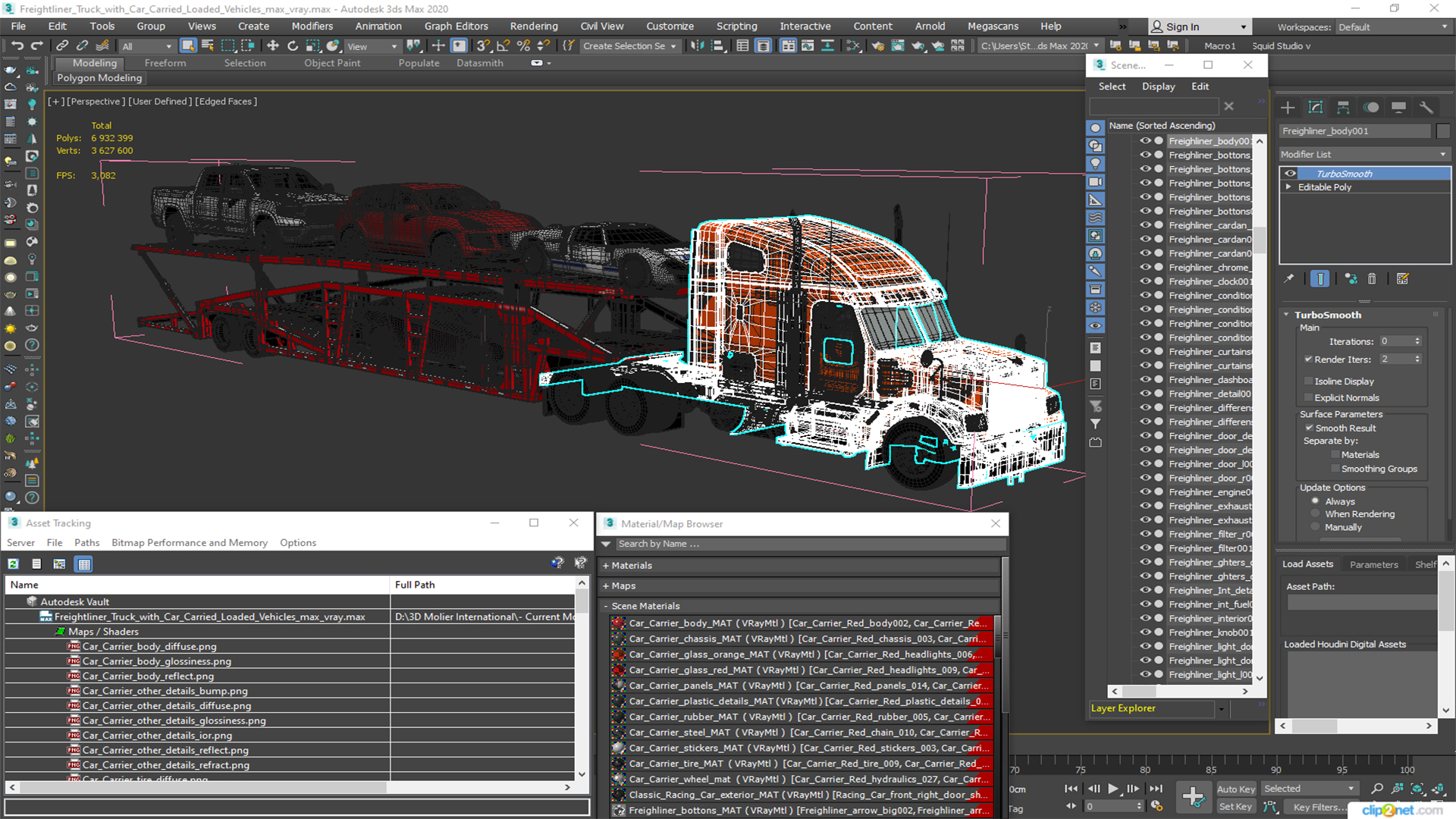Click Zoom Extents Selected cube icon
This screenshot has width=1456, height=819.
click(1417, 789)
